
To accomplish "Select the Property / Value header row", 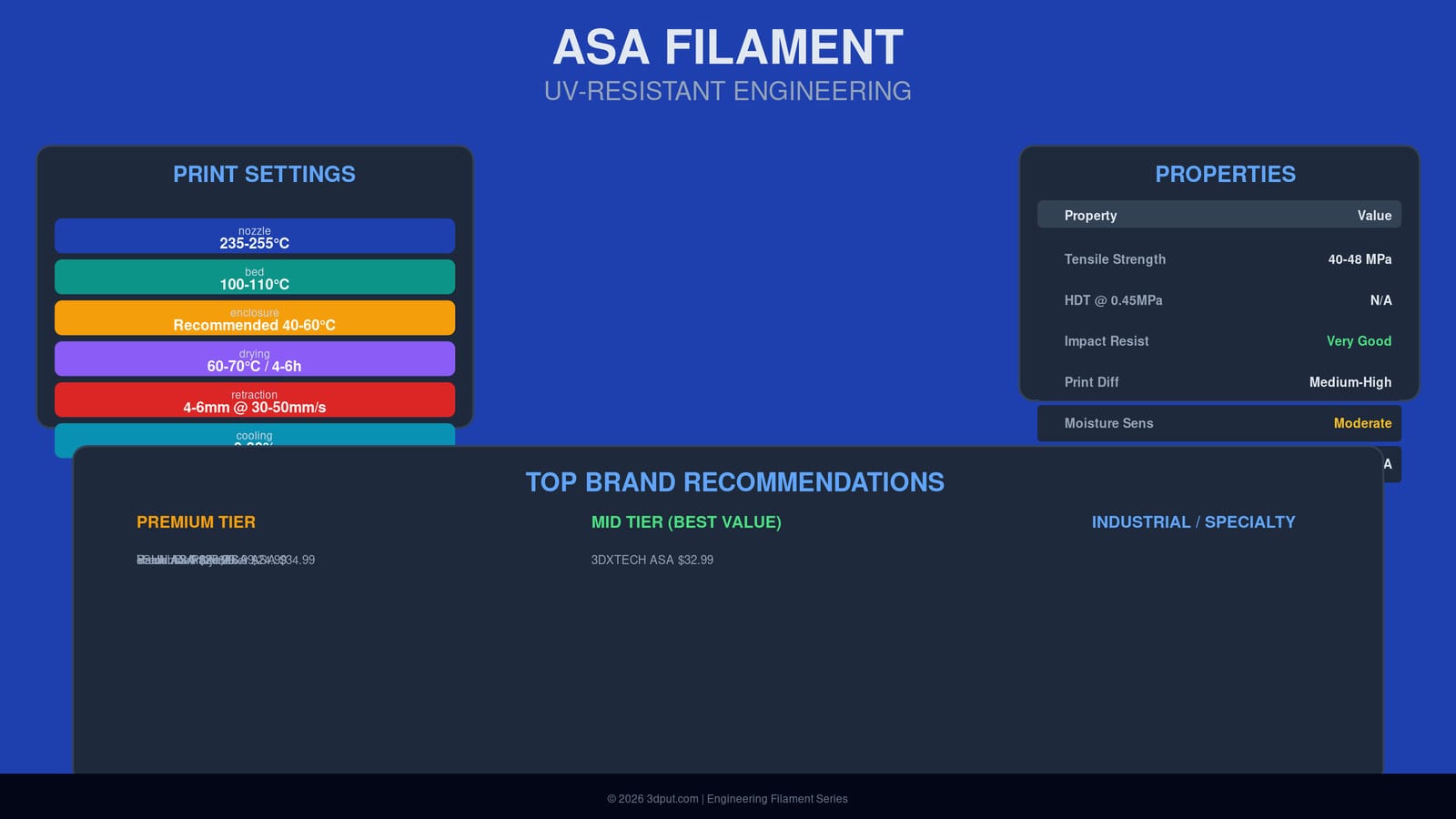I will pyautogui.click(x=1218, y=216).
